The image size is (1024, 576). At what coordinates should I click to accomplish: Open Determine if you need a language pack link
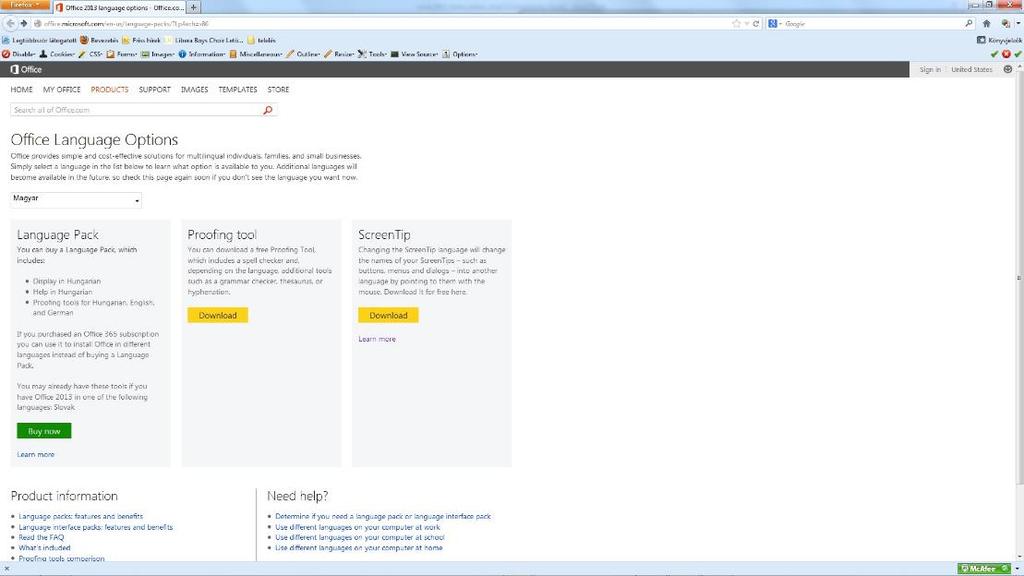383,517
